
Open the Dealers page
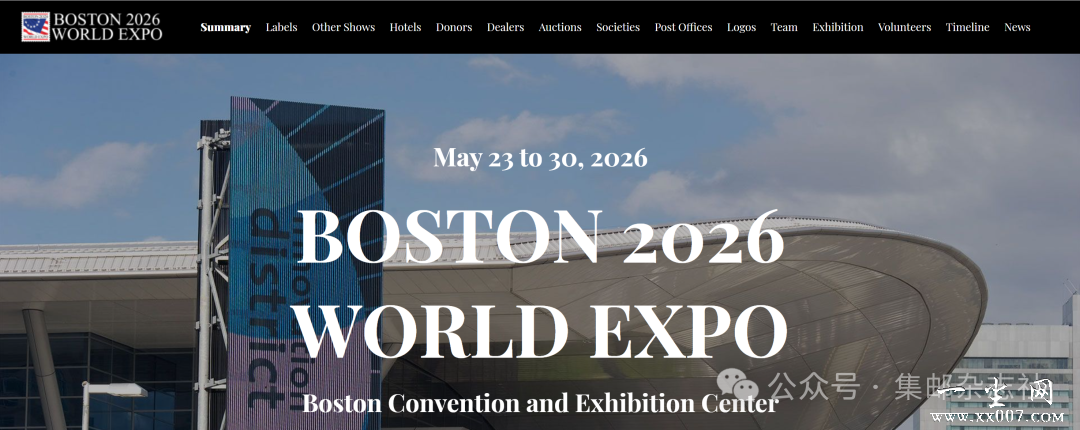click(505, 27)
